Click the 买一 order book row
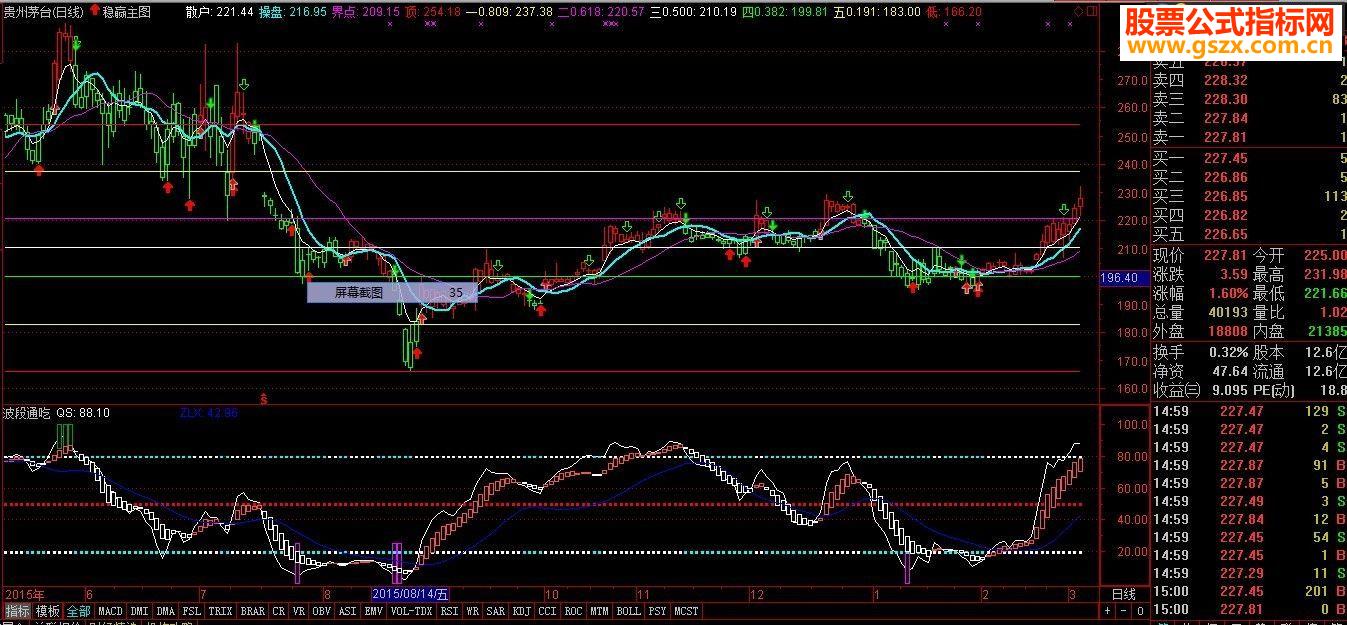The height and width of the screenshot is (625, 1347). click(1250, 158)
